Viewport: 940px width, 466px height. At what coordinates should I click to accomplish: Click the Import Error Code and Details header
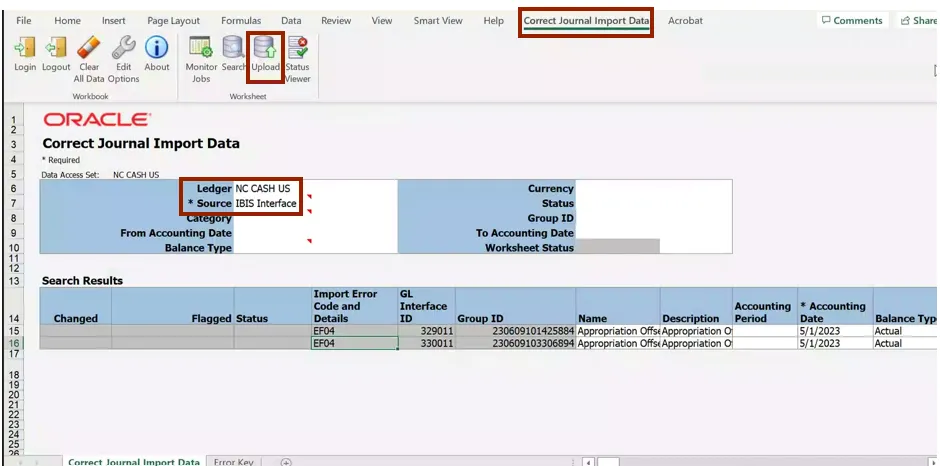click(x=355, y=306)
